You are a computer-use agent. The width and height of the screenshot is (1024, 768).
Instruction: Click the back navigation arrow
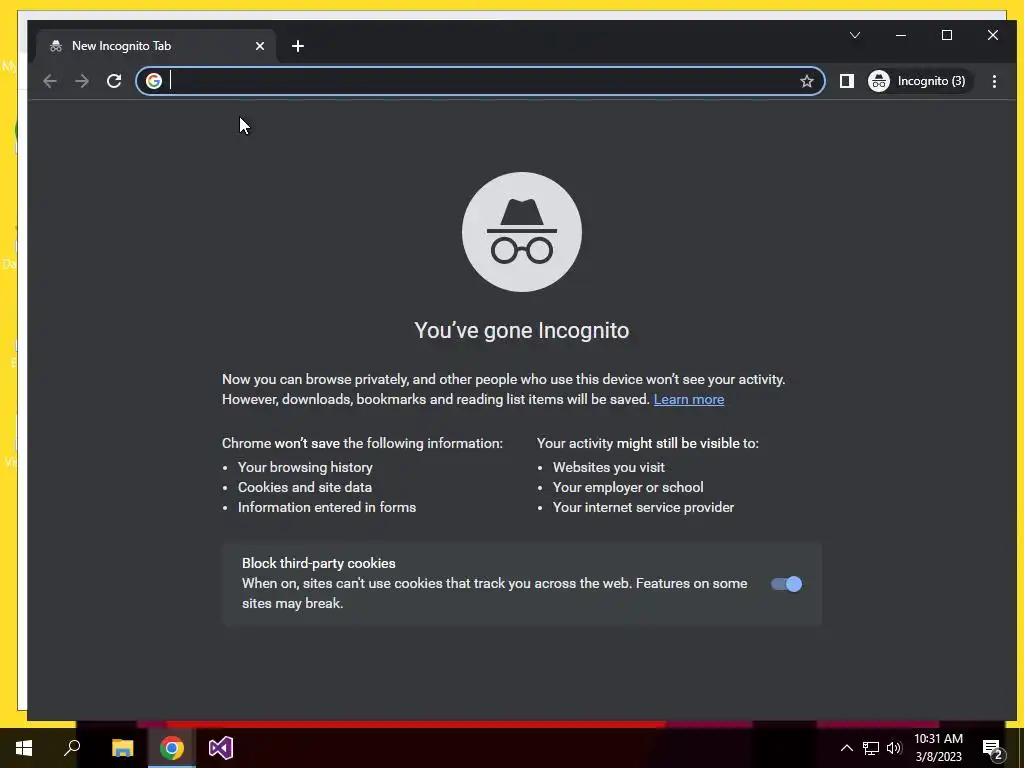pos(50,81)
